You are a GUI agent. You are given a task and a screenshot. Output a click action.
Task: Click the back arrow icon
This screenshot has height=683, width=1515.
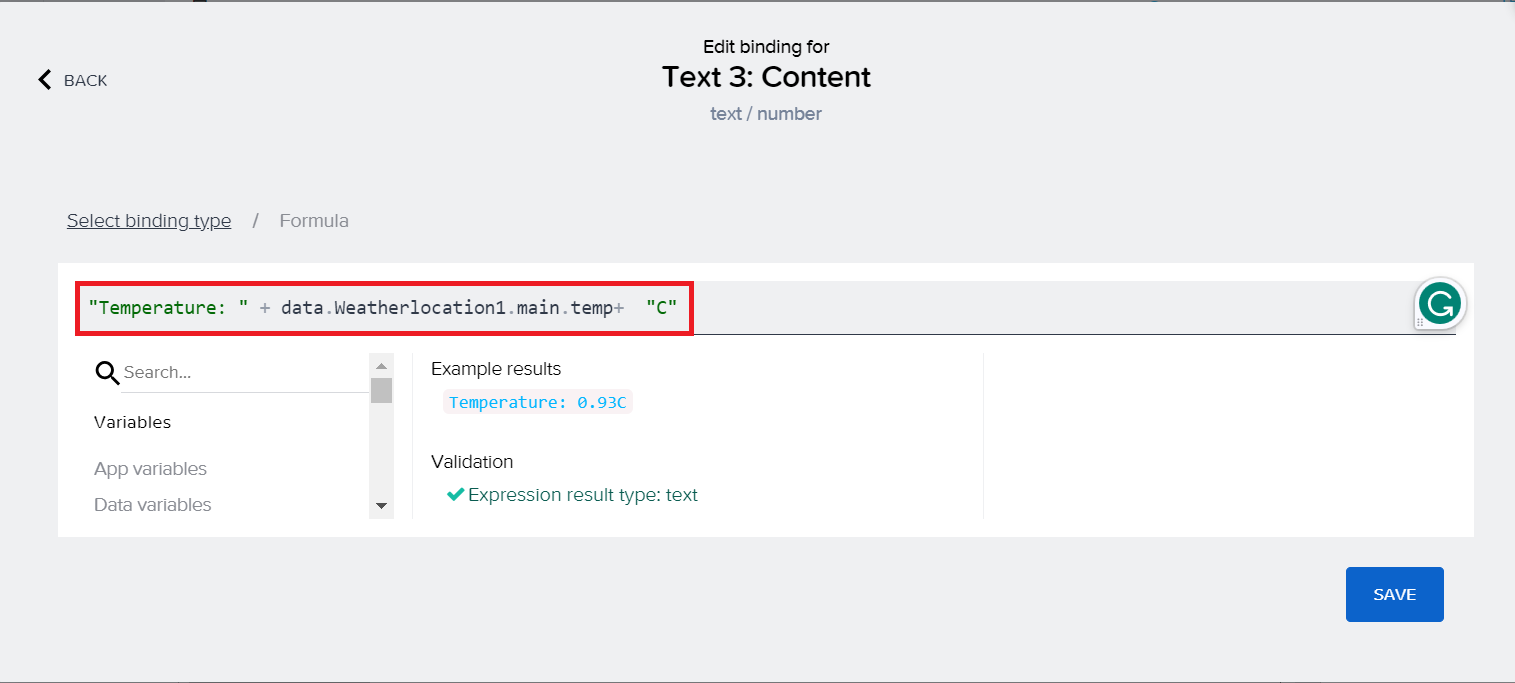pos(44,80)
